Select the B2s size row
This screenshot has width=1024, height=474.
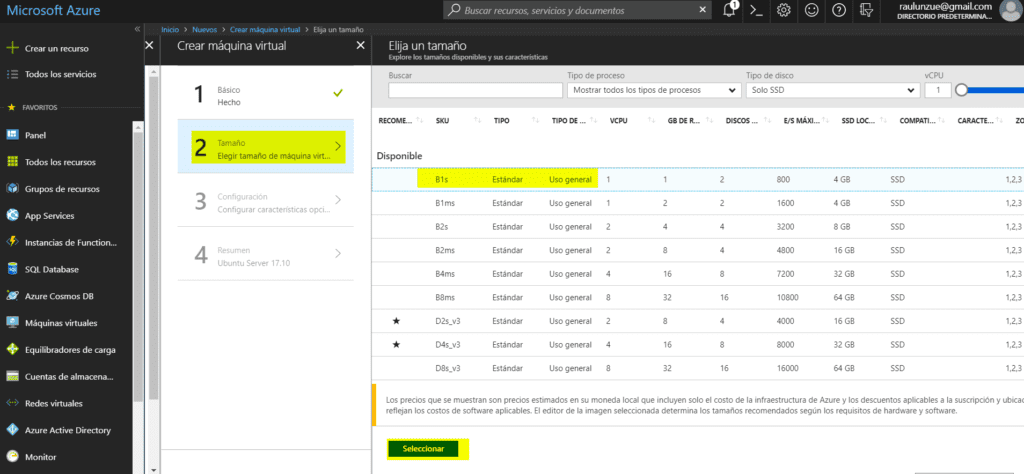pos(697,227)
